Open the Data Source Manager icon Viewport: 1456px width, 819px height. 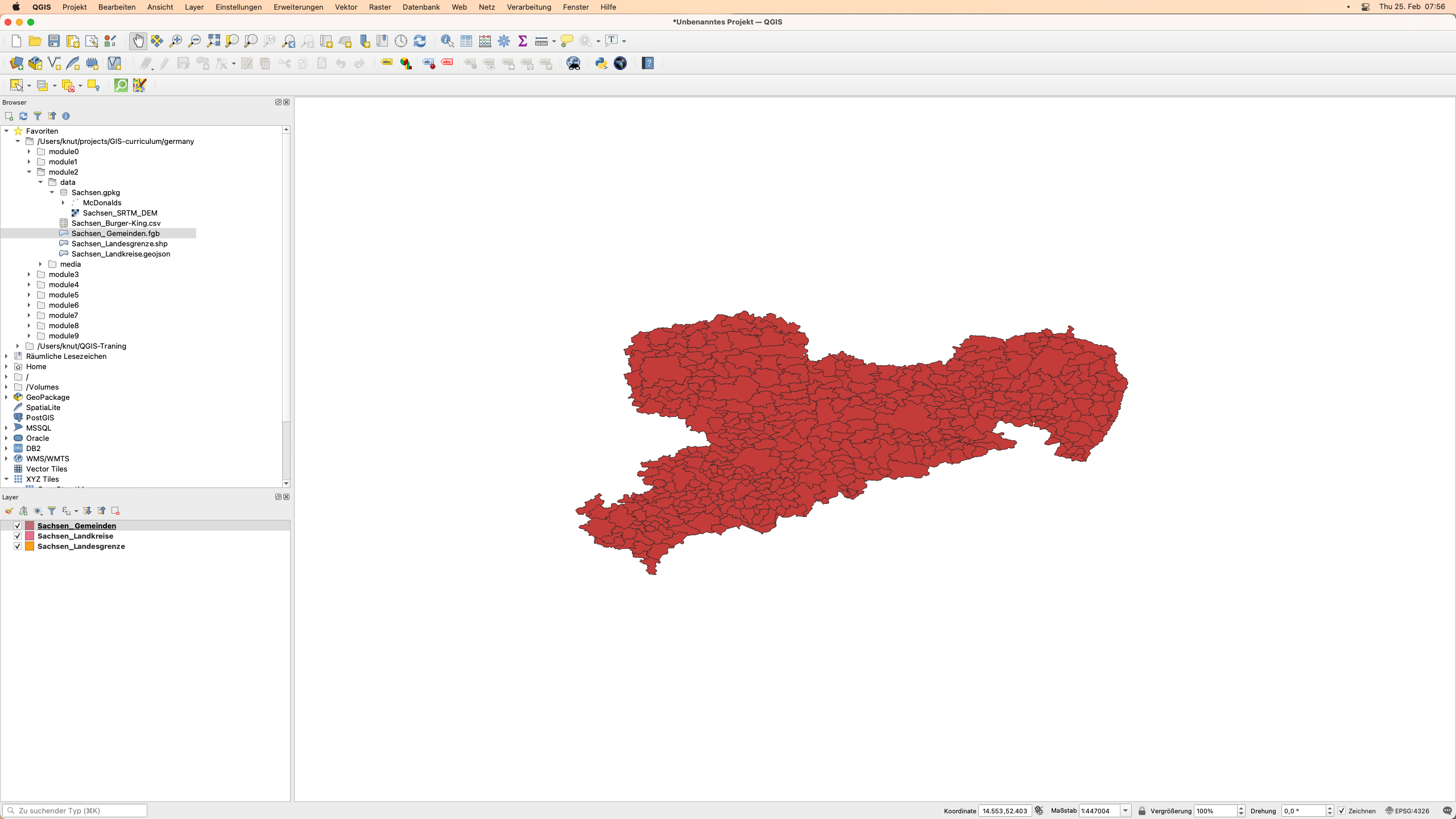click(16, 63)
